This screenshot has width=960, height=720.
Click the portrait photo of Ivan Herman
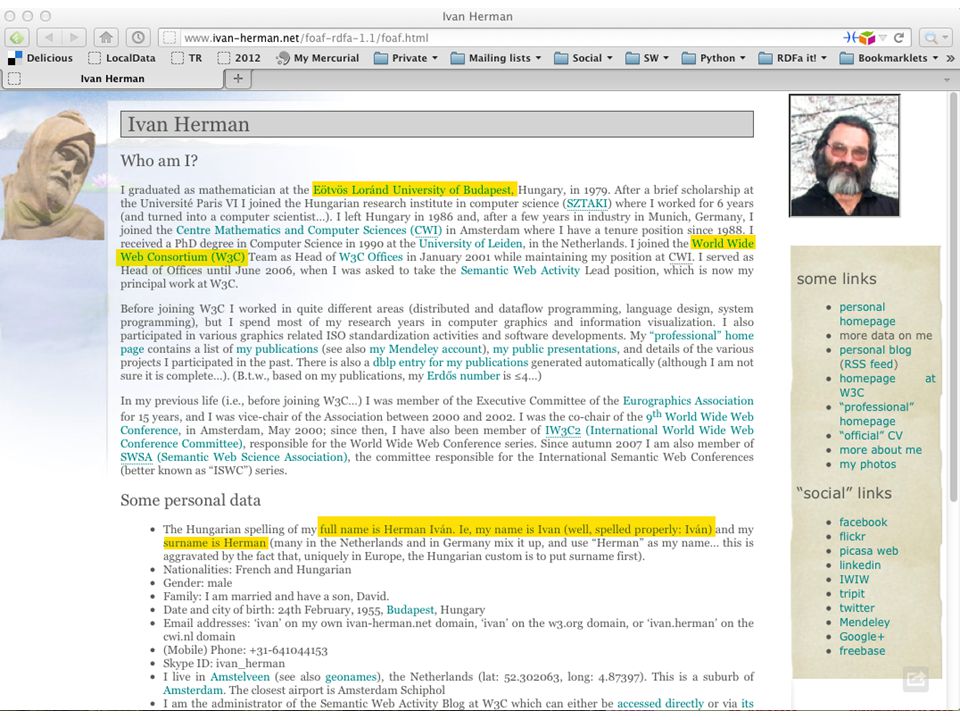click(x=844, y=156)
